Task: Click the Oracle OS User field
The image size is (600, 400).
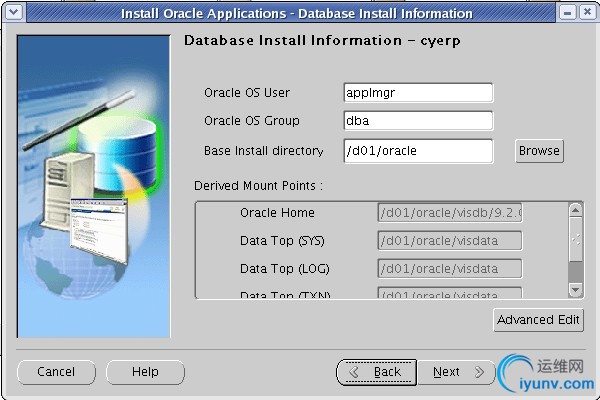Action: click(x=418, y=93)
